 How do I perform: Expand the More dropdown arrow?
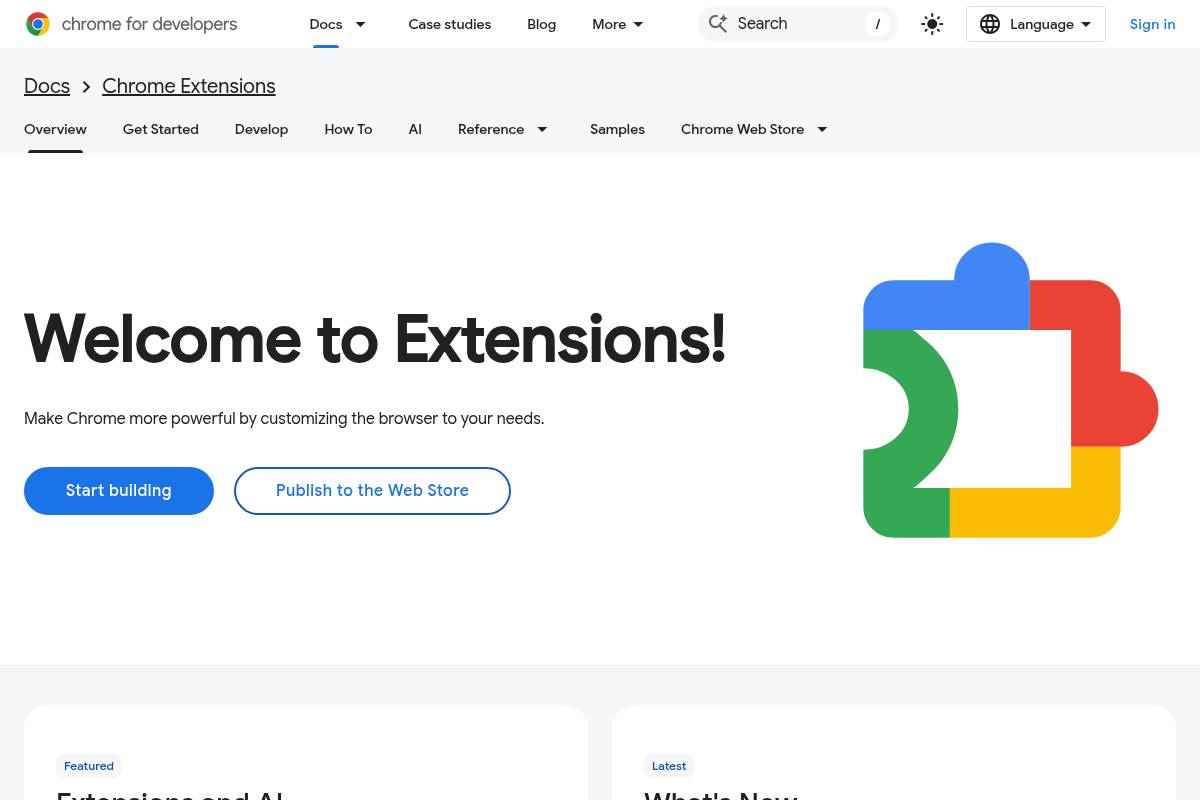coord(638,24)
